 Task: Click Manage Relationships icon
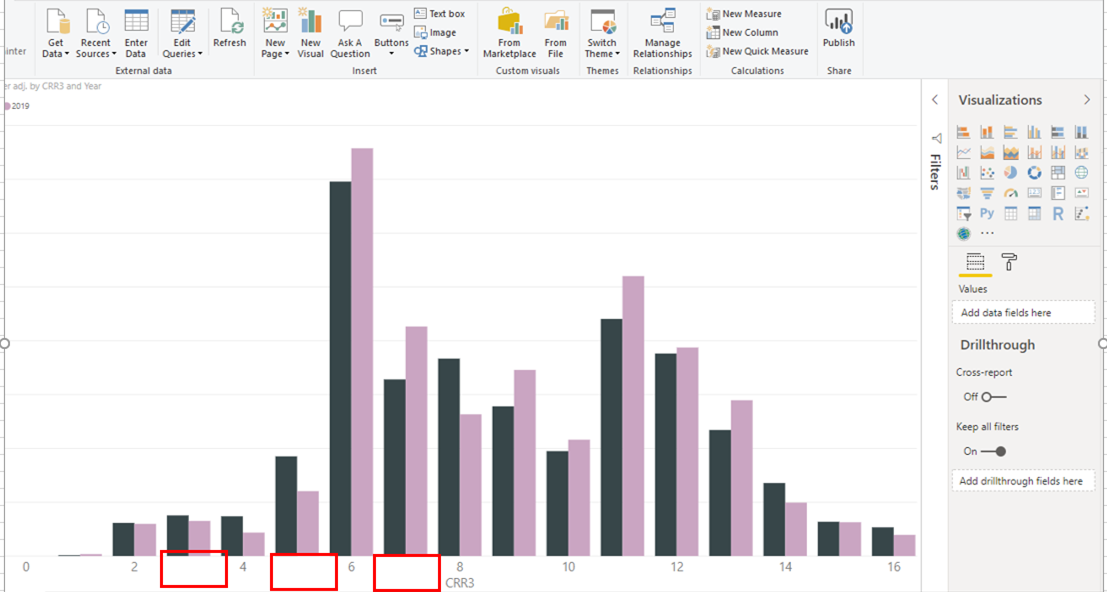click(662, 32)
